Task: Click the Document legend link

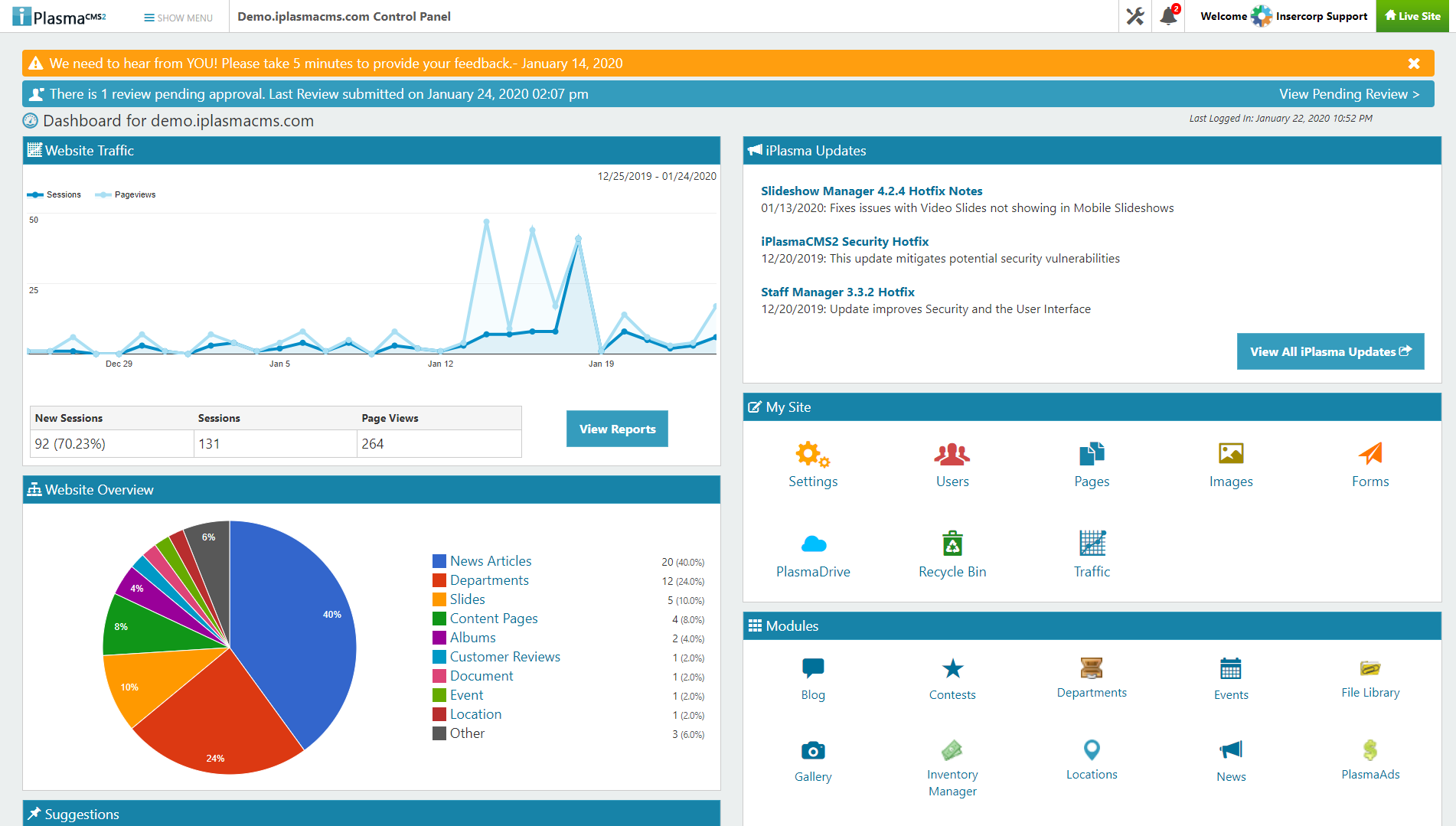Action: [482, 676]
